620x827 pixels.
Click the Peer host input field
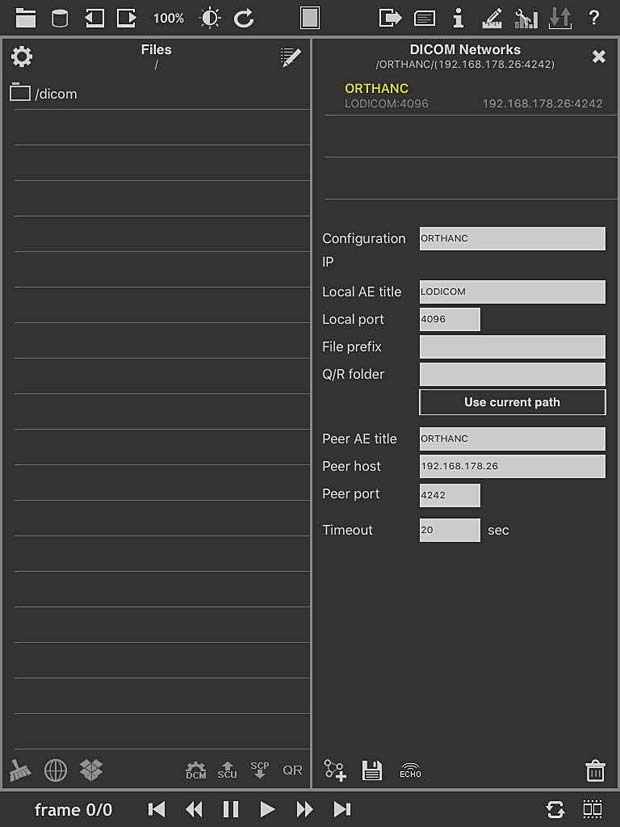click(x=512, y=466)
